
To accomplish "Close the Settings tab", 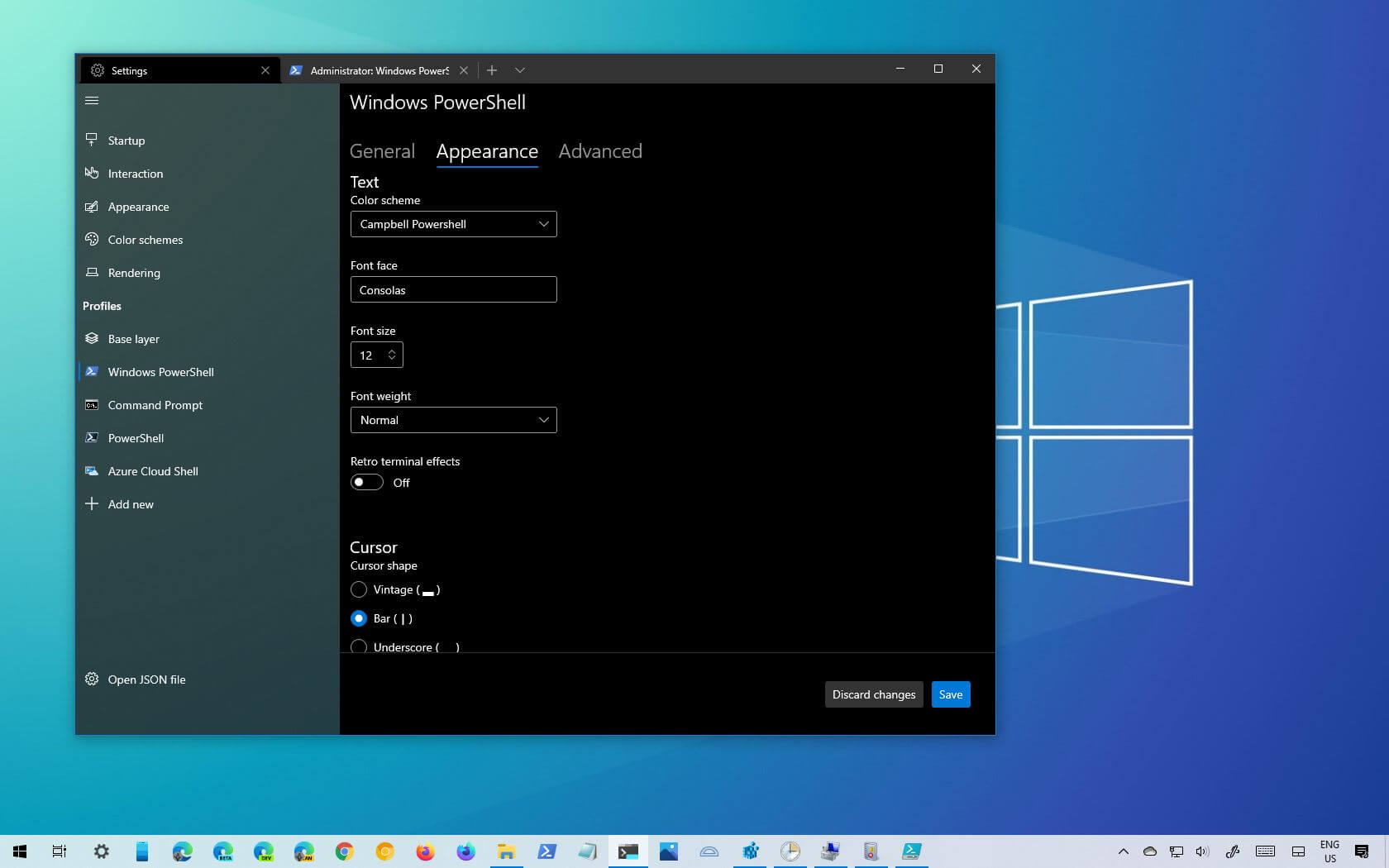I will [265, 70].
